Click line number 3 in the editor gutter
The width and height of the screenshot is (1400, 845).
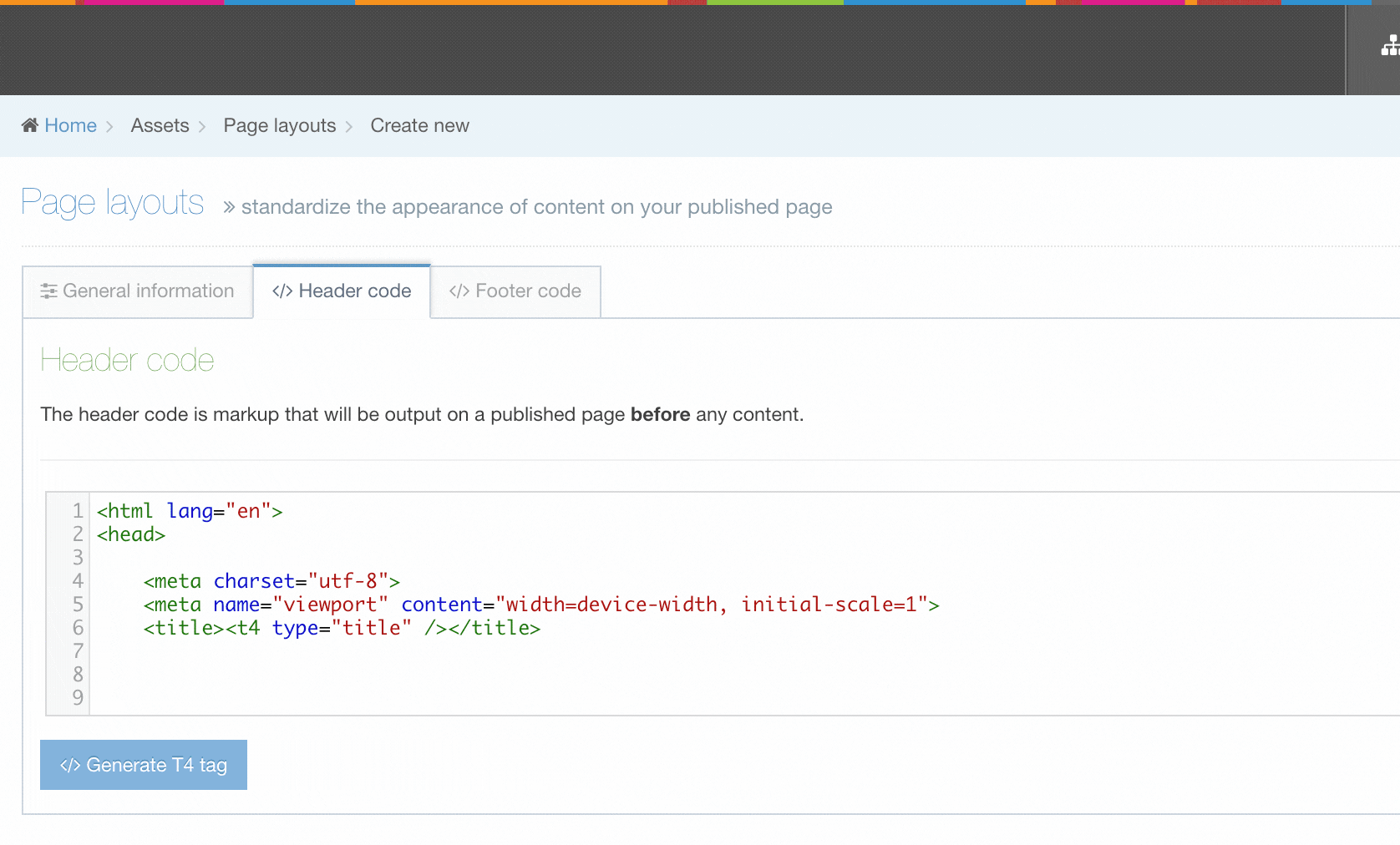click(78, 558)
